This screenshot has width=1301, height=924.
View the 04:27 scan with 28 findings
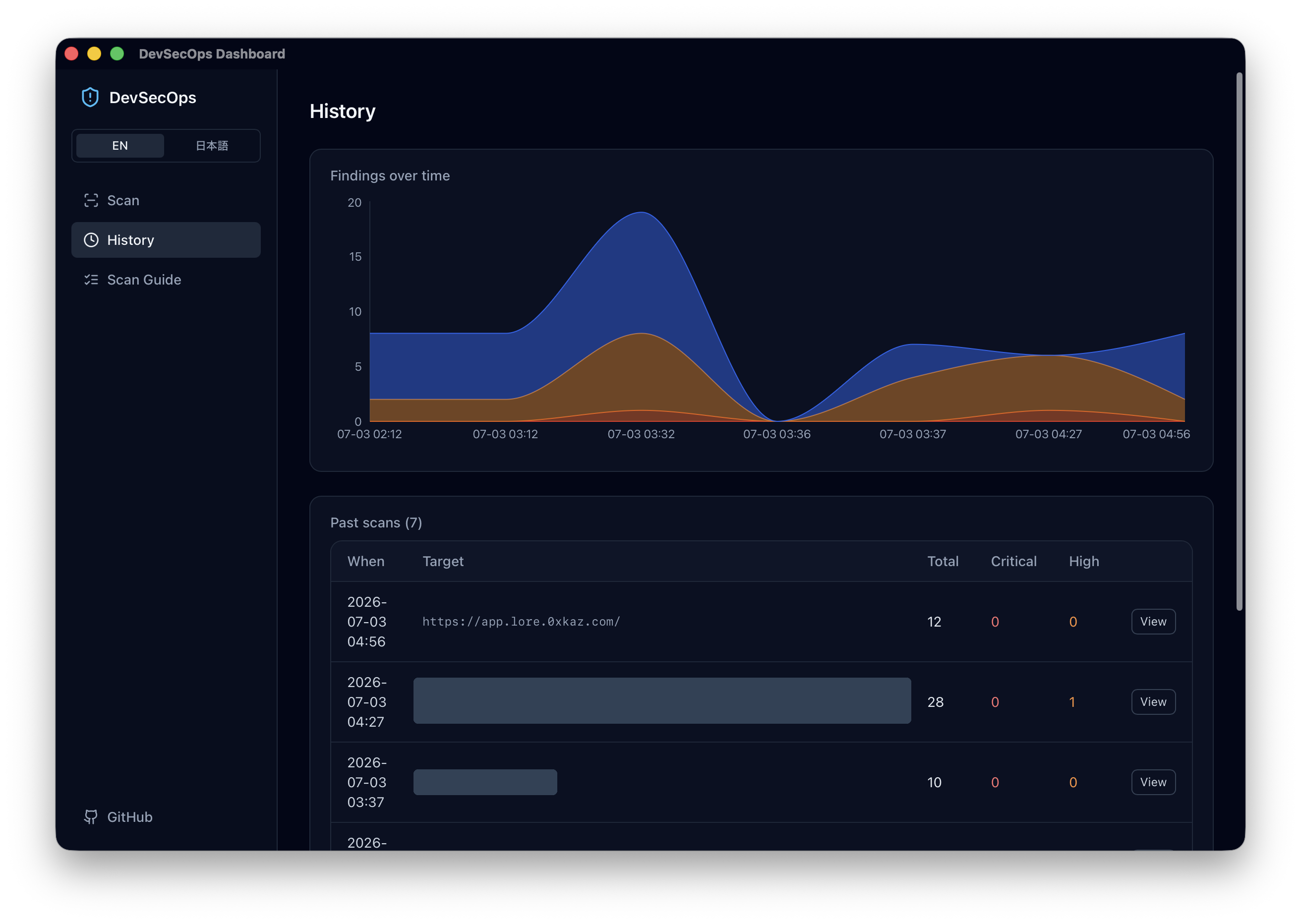(x=1153, y=702)
